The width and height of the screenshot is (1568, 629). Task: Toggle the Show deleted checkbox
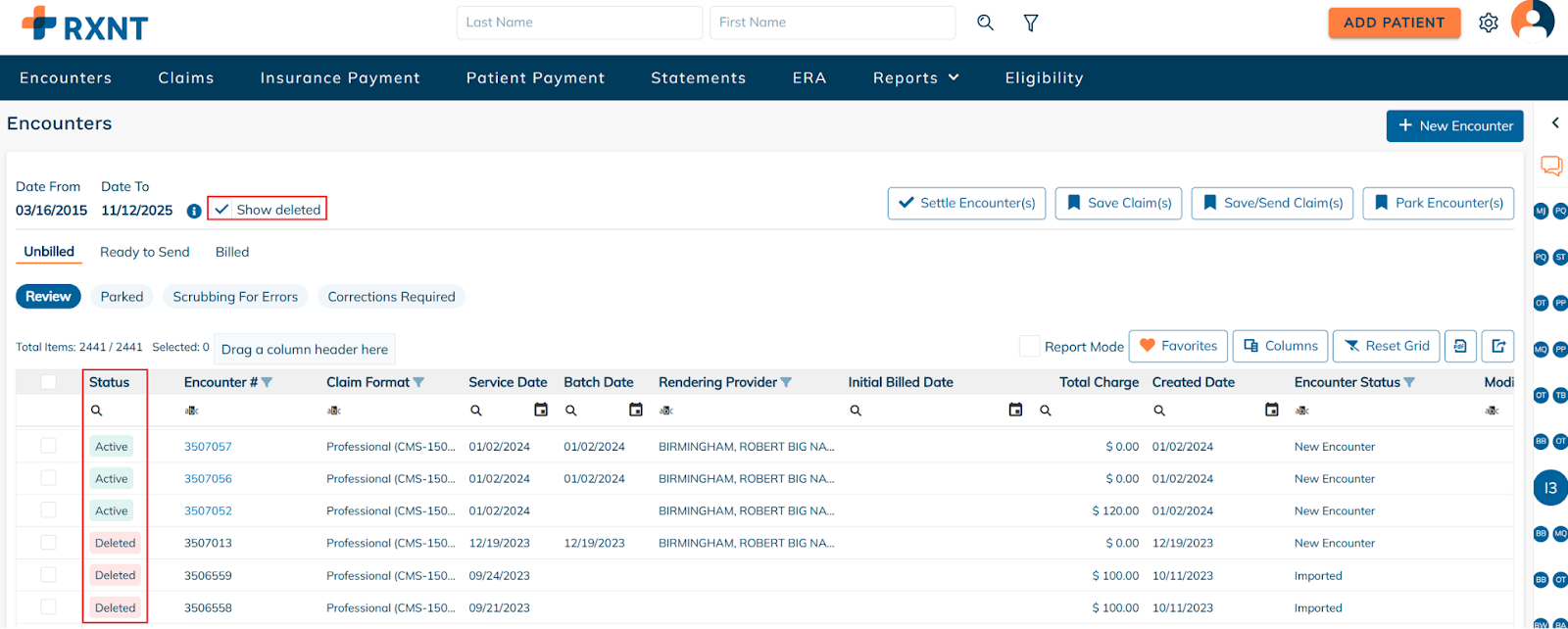[222, 210]
